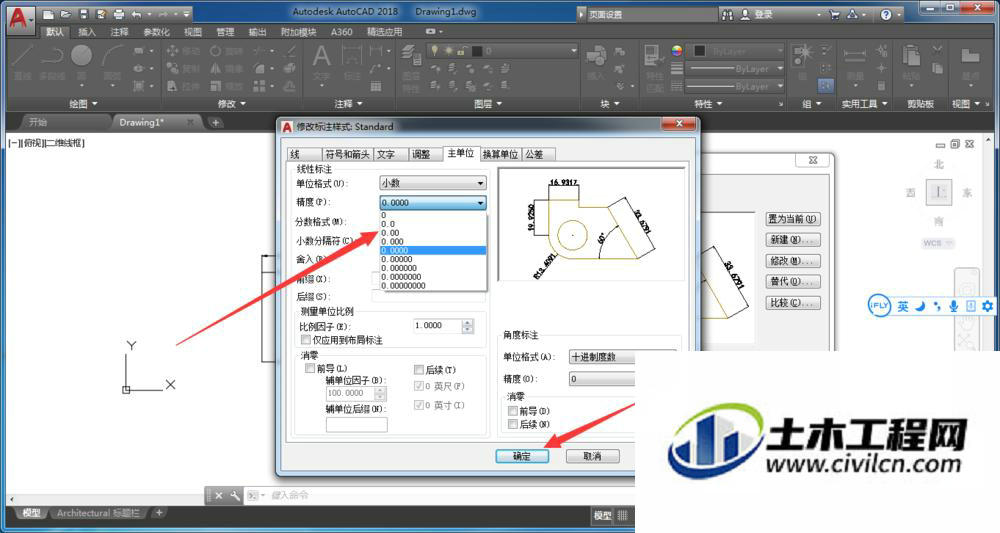1000x533 pixels.
Task: Select the Polyline tool in the draw panel
Action: [52, 62]
